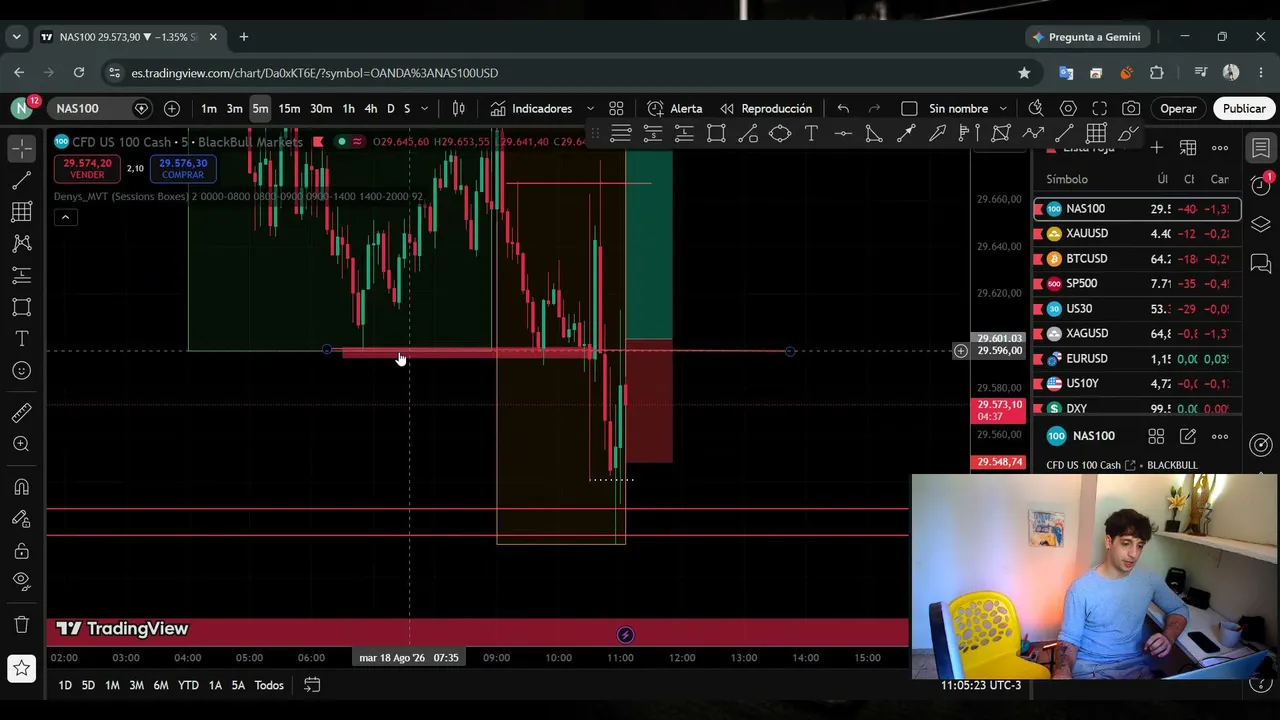Select the SP500 watchlist row
This screenshot has width=1280, height=720.
click(1137, 283)
